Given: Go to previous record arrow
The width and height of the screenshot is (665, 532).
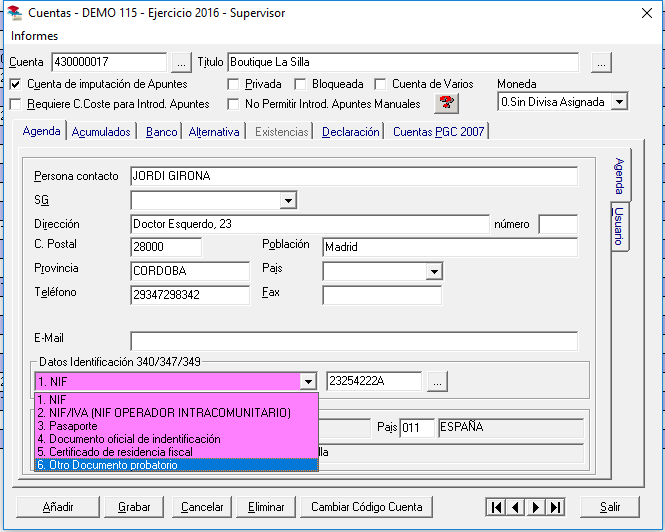Looking at the screenshot, I should [x=514, y=507].
